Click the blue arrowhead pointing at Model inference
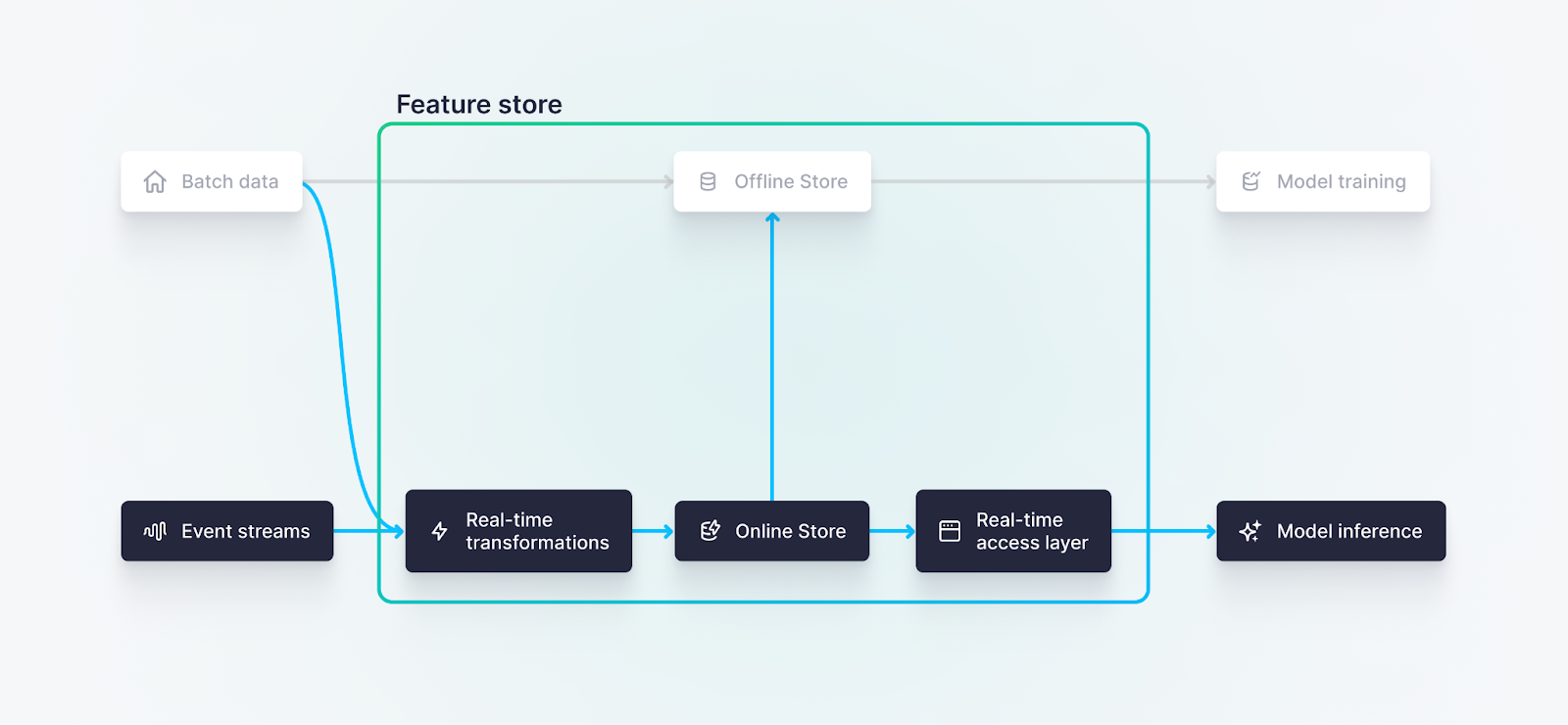The image size is (1568, 725). [x=1210, y=531]
